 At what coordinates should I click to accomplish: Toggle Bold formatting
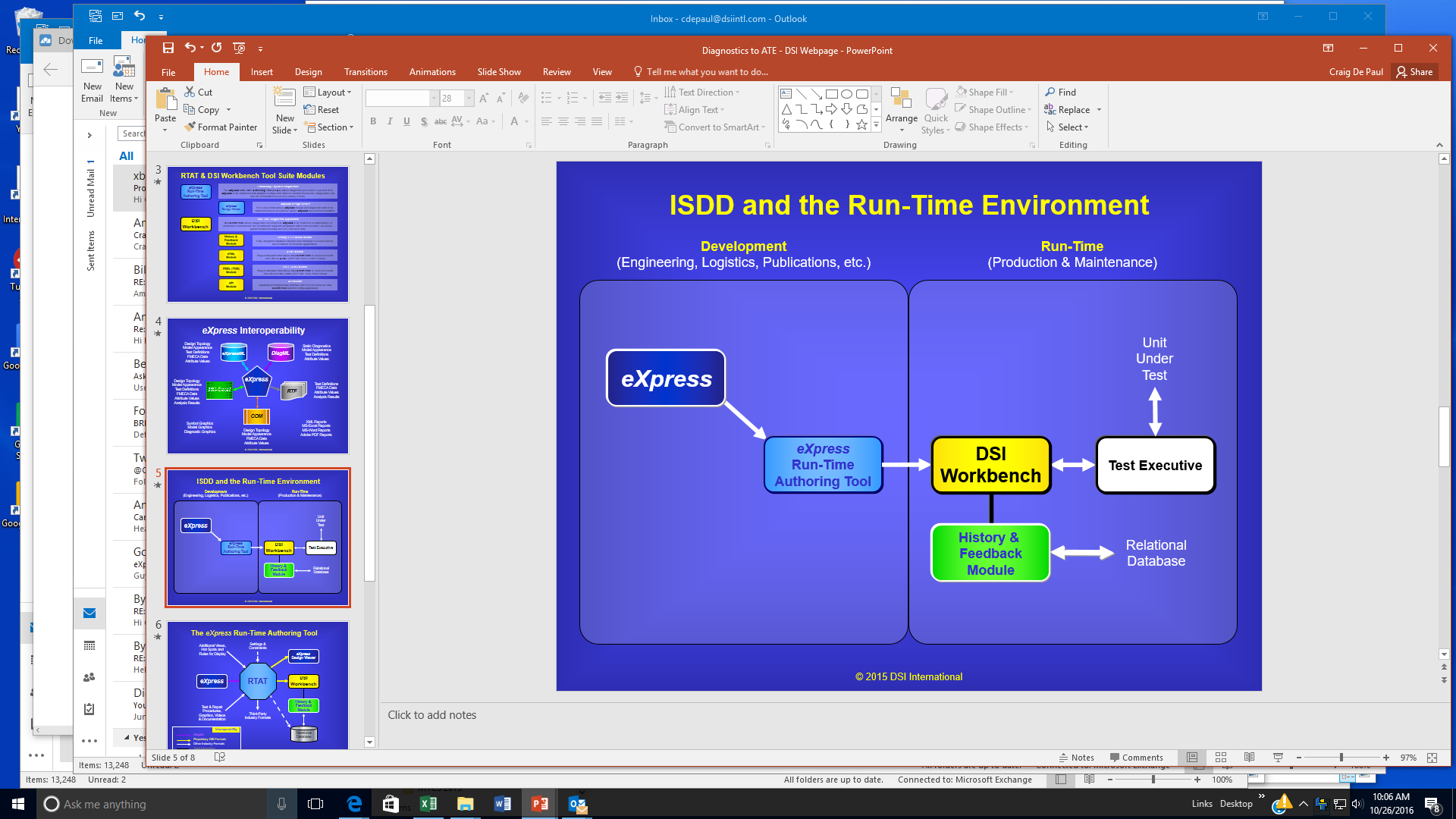(x=373, y=121)
